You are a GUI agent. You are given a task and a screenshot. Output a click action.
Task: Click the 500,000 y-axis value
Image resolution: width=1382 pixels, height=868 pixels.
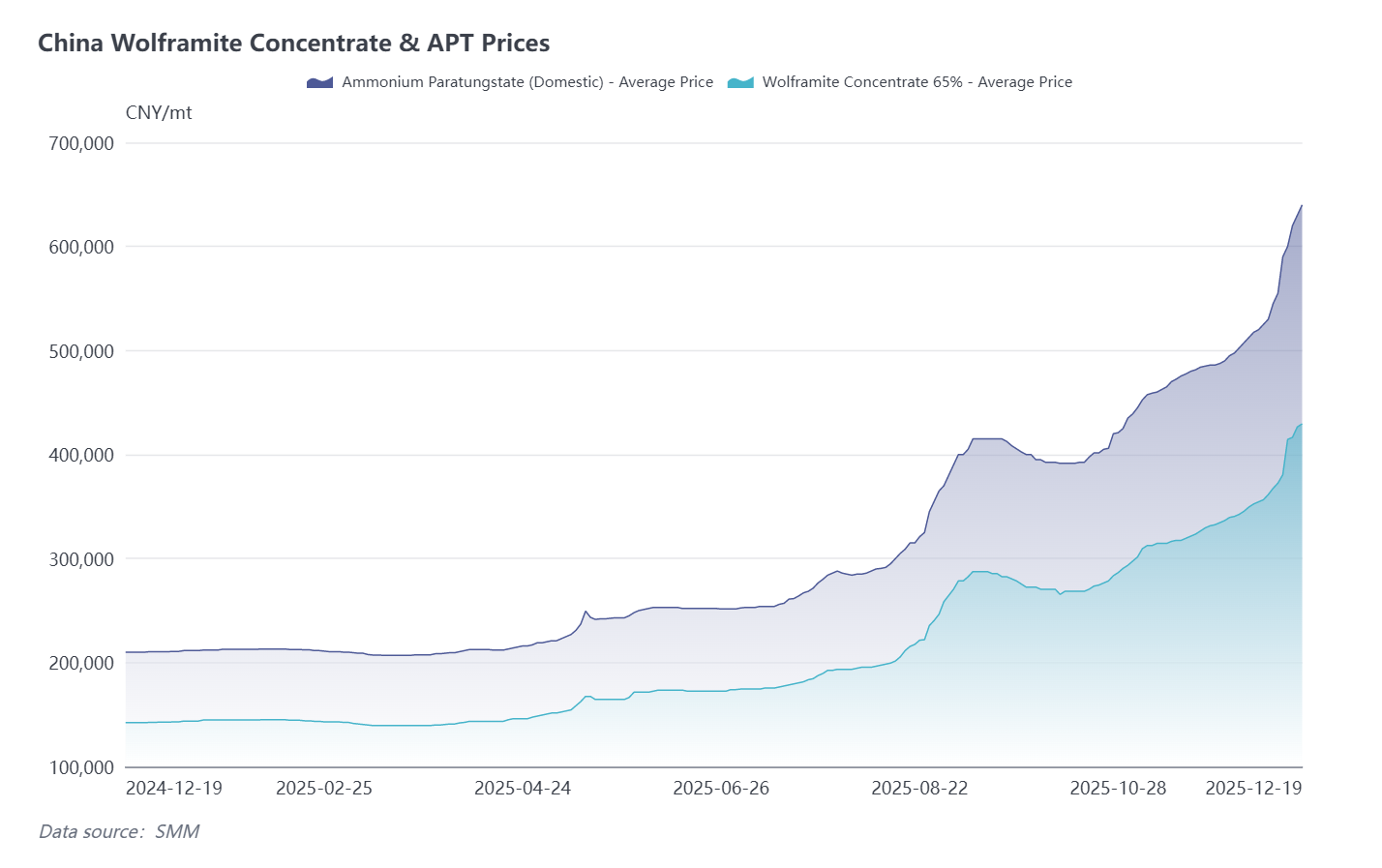[x=81, y=351]
